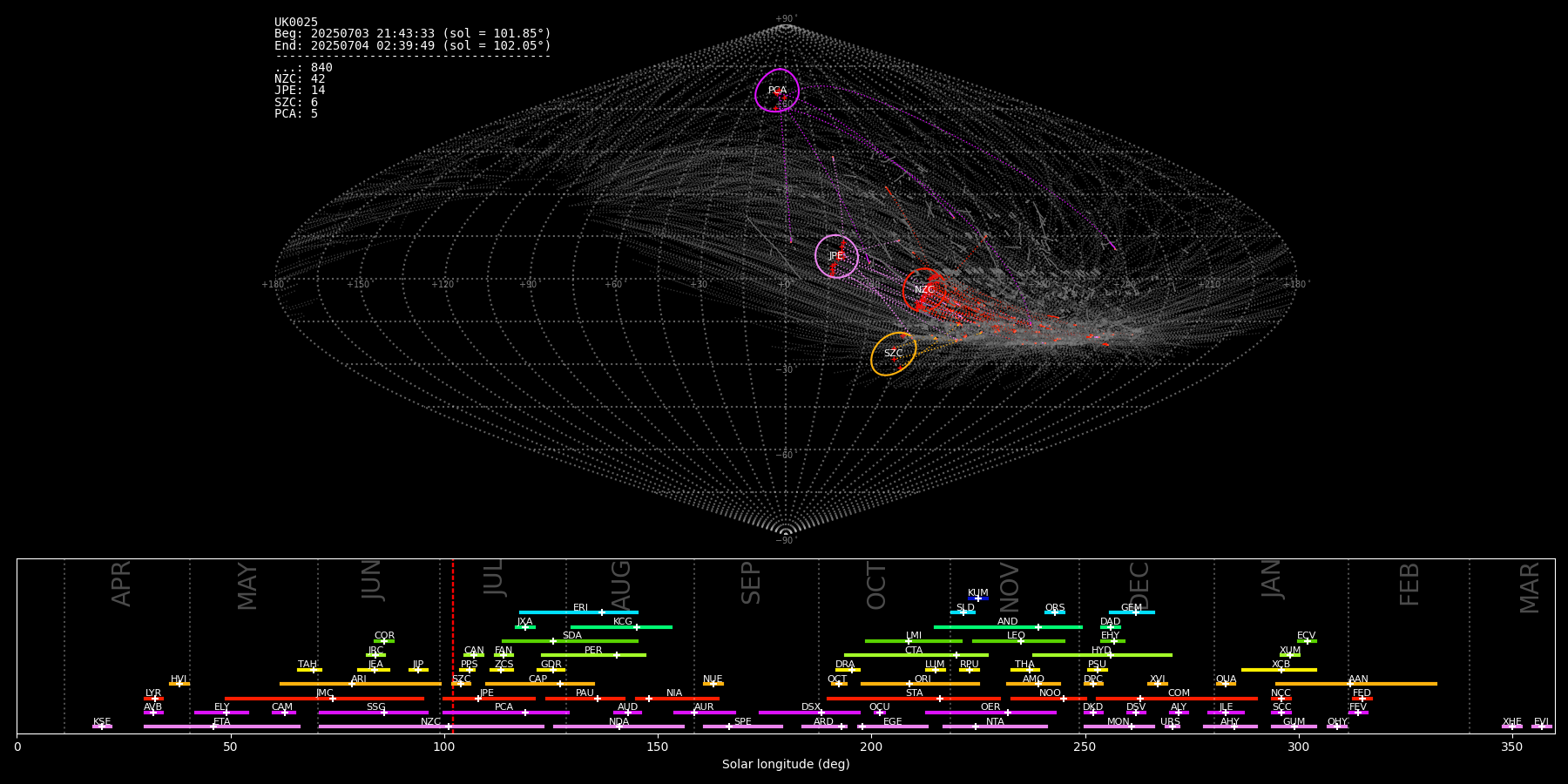Click the AAN shower bar in the timeline
1568x784 pixels.
tap(1356, 684)
